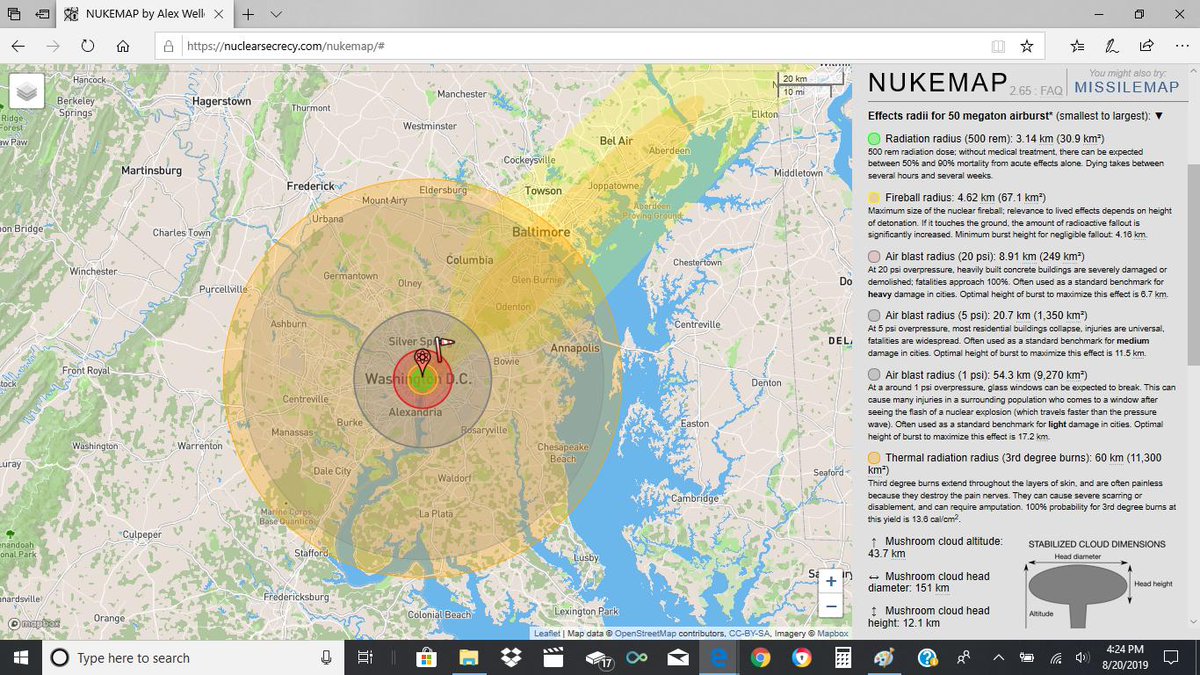Open the Windows Start menu
Screen dimensions: 1200x675
(22, 658)
